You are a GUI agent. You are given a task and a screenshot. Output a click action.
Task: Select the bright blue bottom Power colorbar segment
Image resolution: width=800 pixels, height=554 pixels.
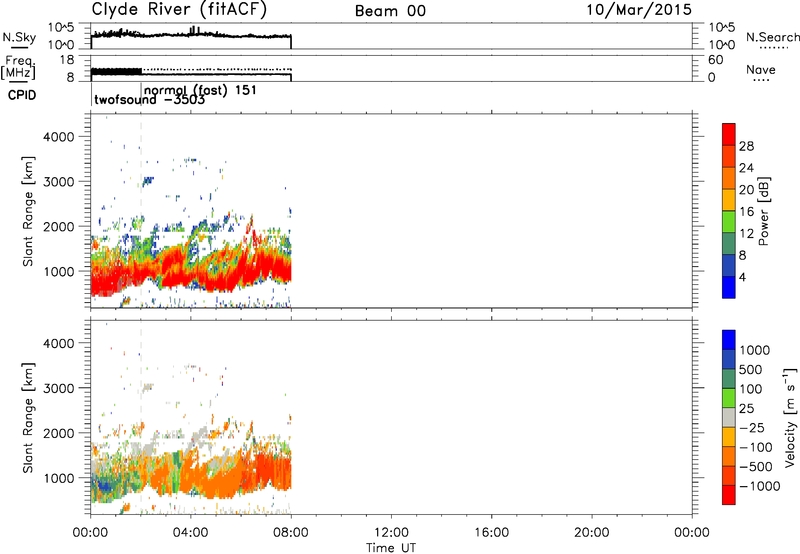729,288
